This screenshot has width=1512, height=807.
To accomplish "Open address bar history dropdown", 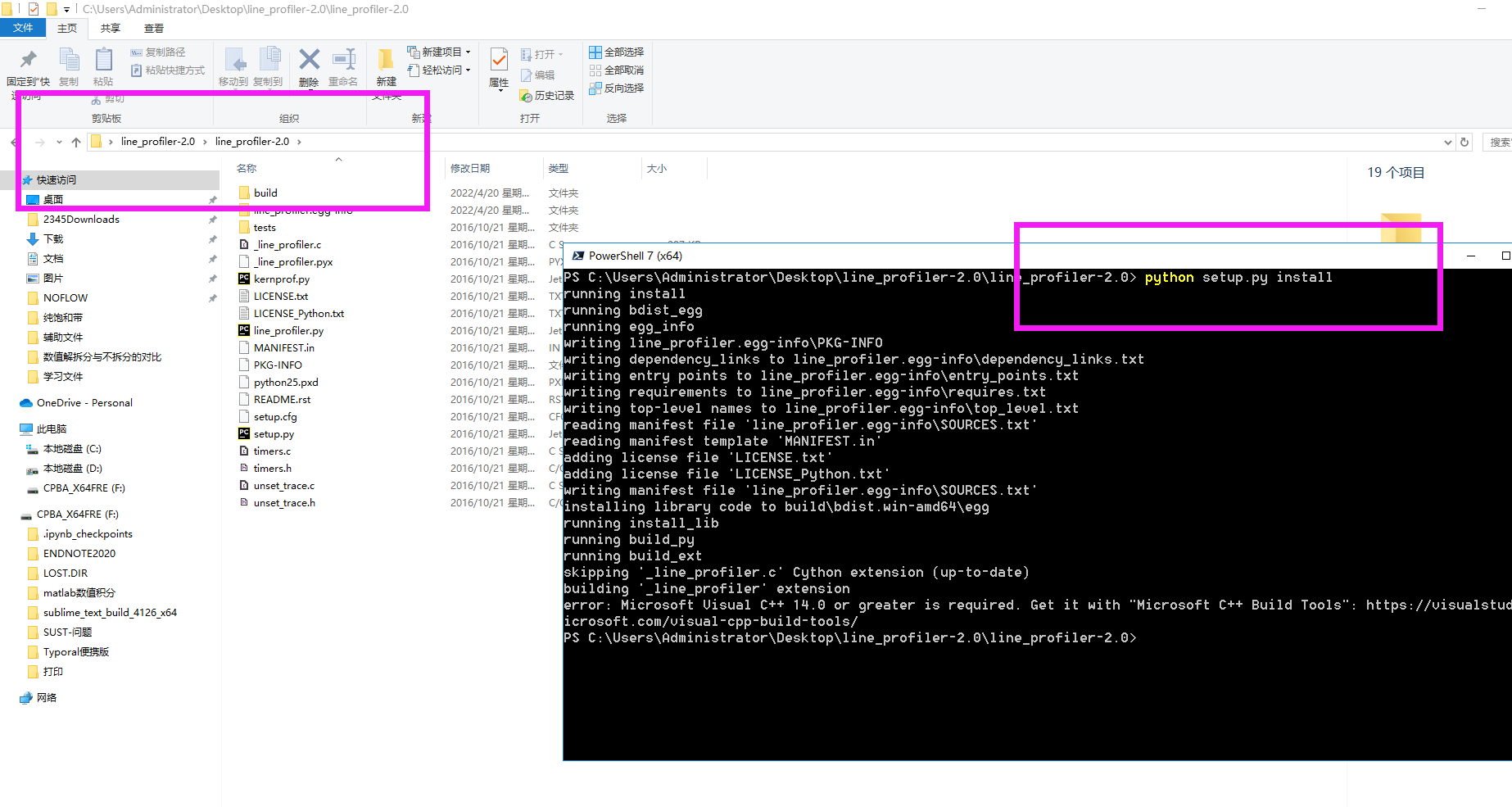I will 1447,143.
